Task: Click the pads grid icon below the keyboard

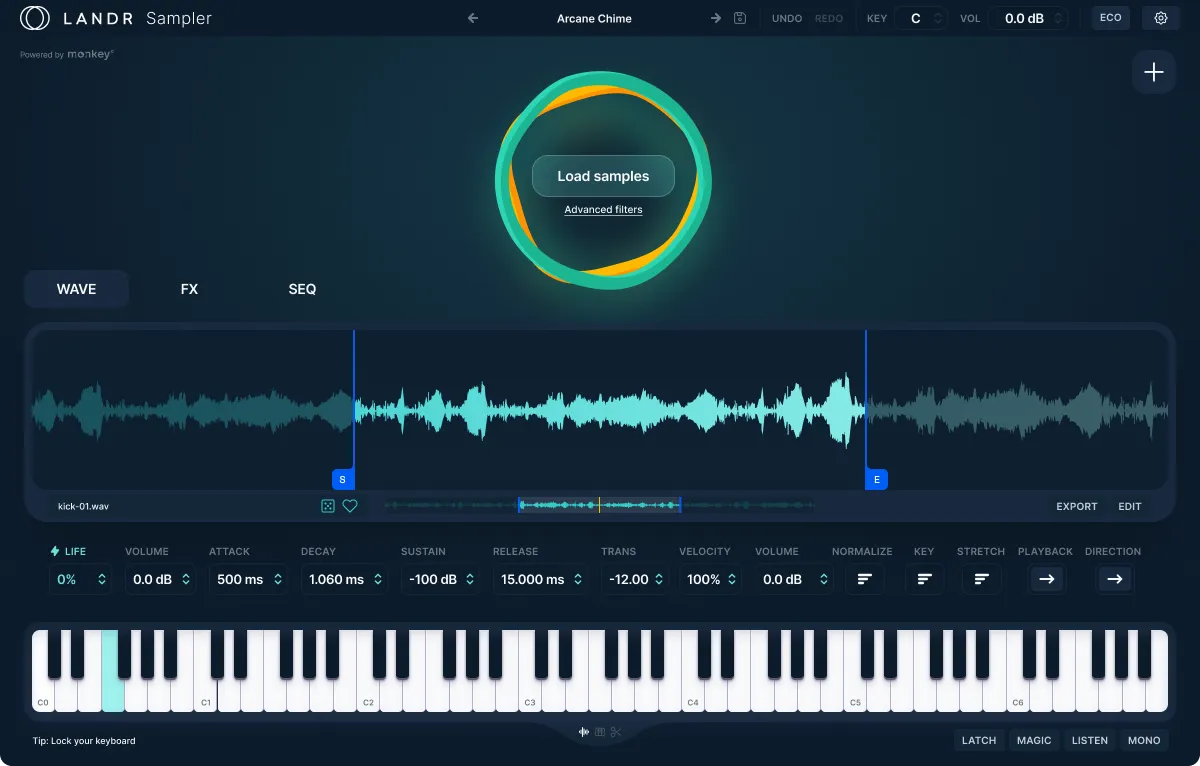Action: point(600,732)
